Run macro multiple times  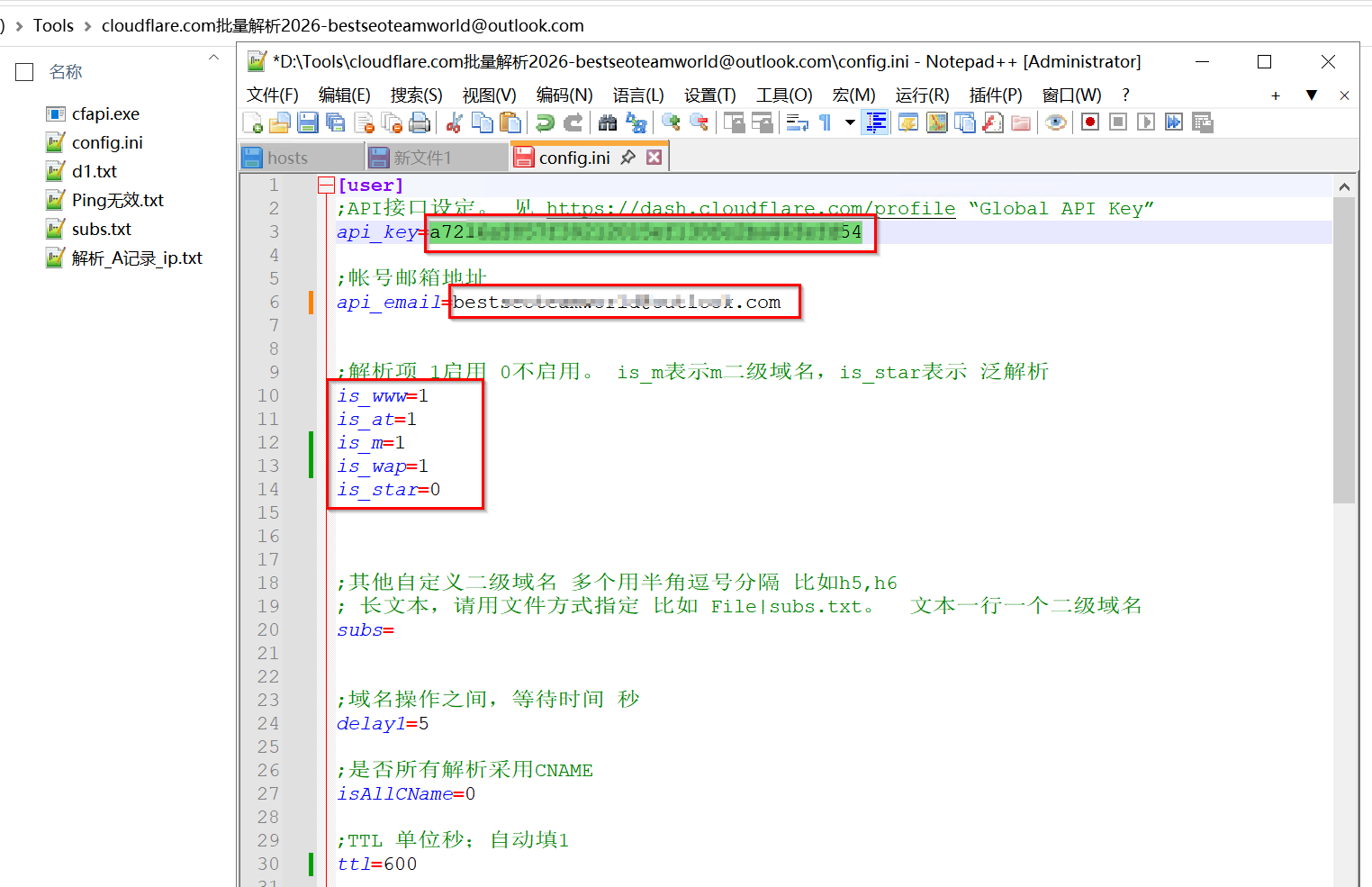coord(1174,122)
